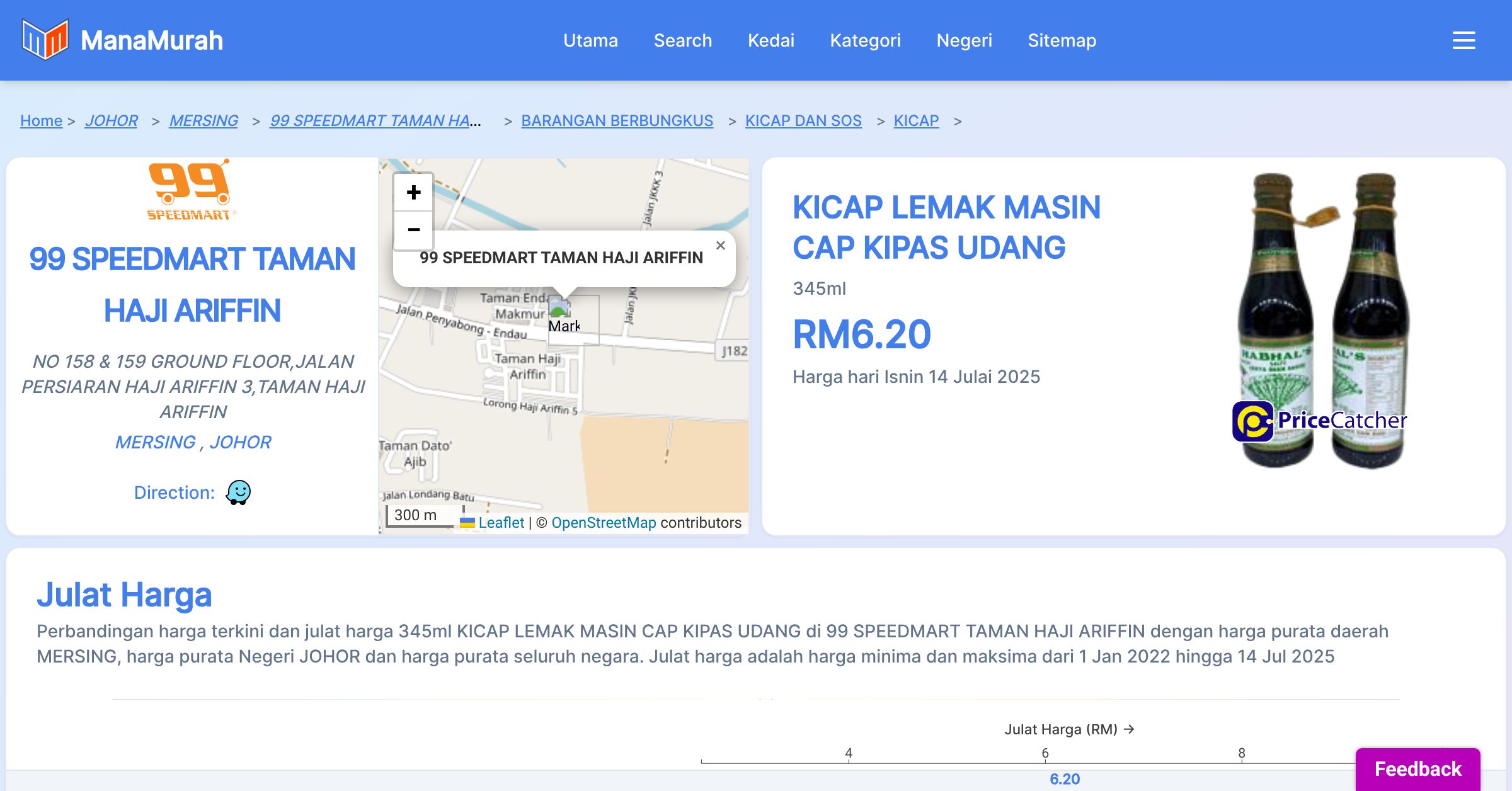Click the JOHOR breadcrumb link
The width and height of the screenshot is (1512, 791).
112,120
